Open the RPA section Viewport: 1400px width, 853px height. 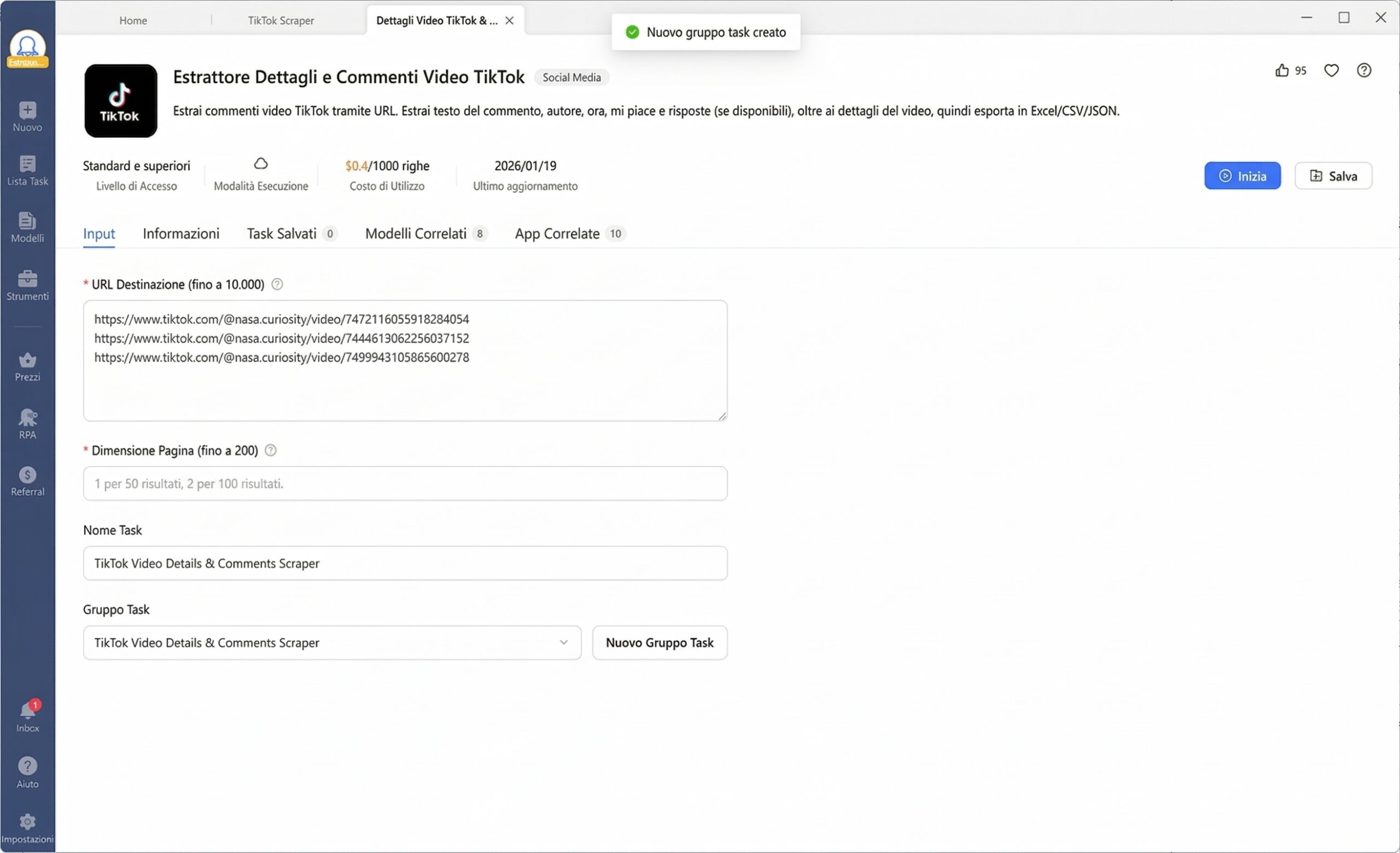pyautogui.click(x=27, y=423)
